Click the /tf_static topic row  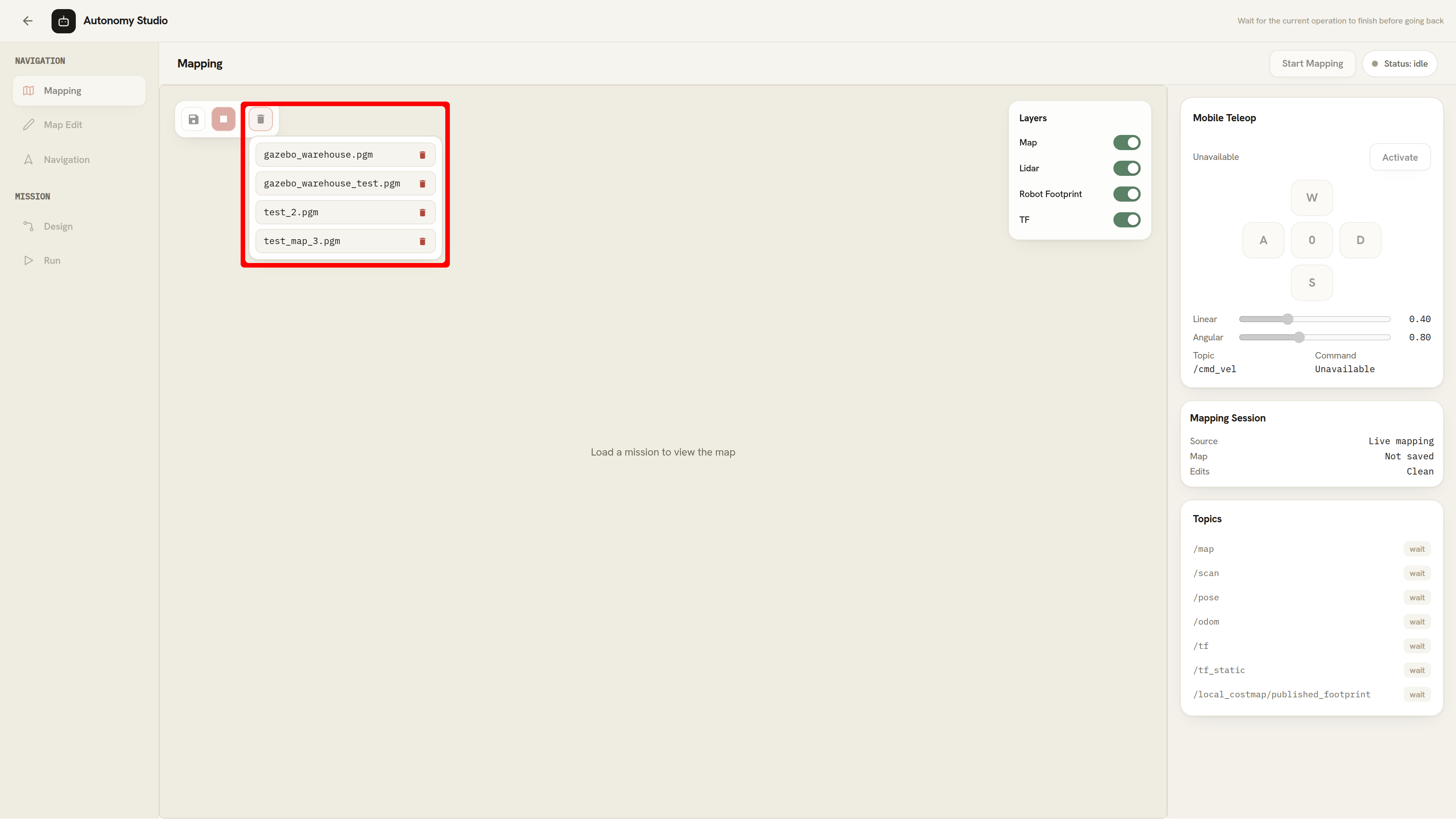[x=1311, y=671]
